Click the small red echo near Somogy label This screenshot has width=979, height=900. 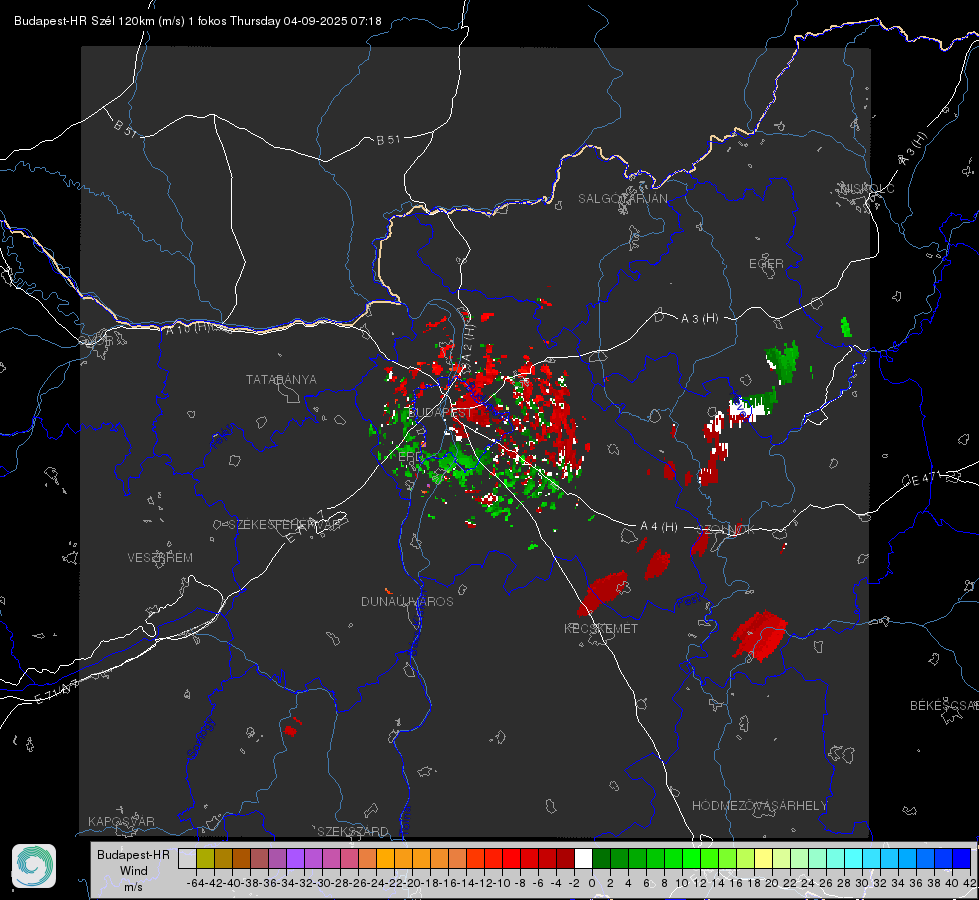pos(290,730)
